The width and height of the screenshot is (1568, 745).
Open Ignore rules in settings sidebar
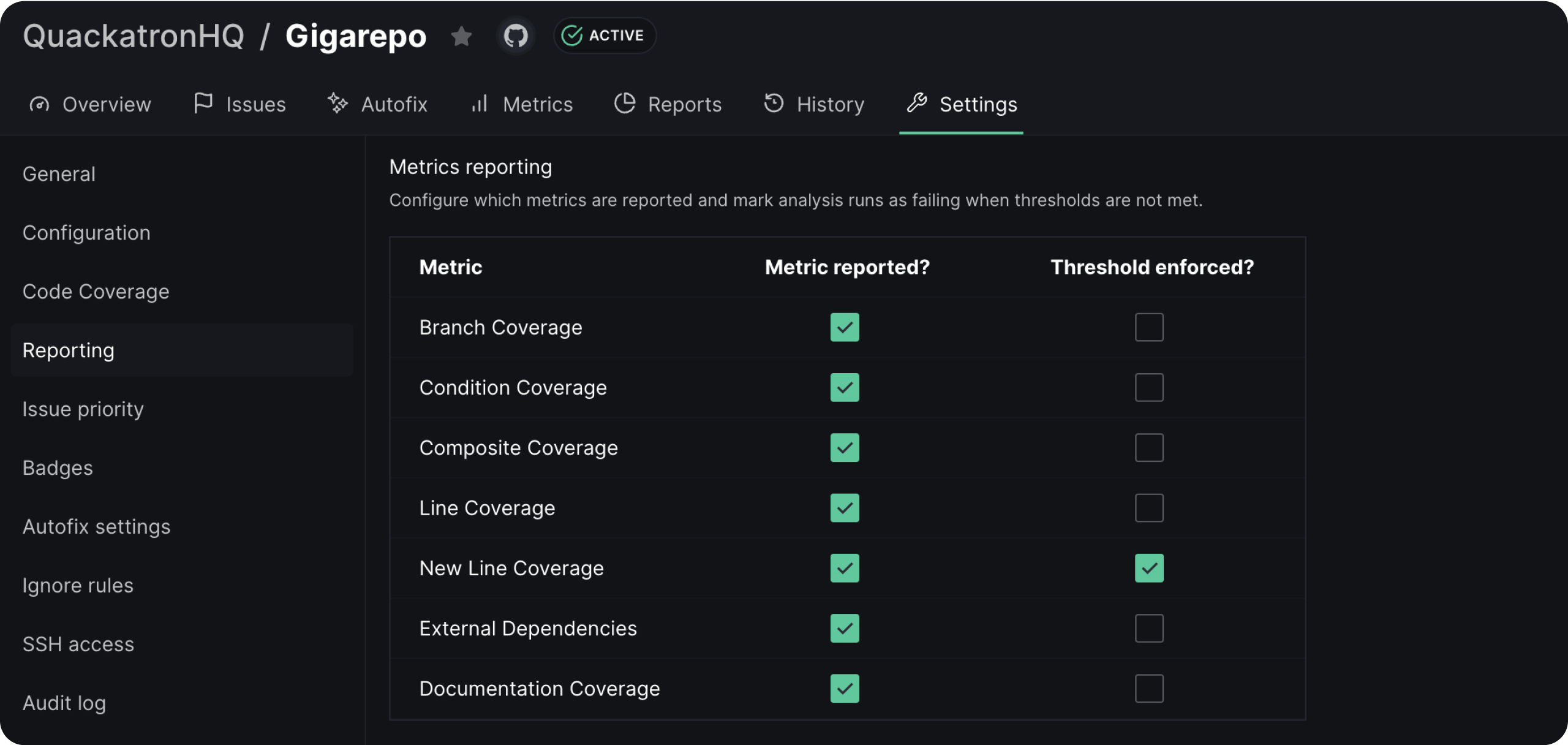pos(78,585)
